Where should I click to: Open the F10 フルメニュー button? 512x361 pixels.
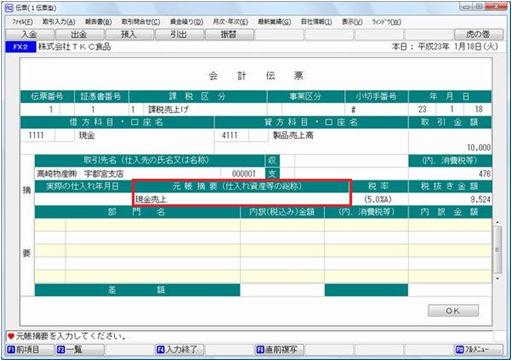[479, 349]
